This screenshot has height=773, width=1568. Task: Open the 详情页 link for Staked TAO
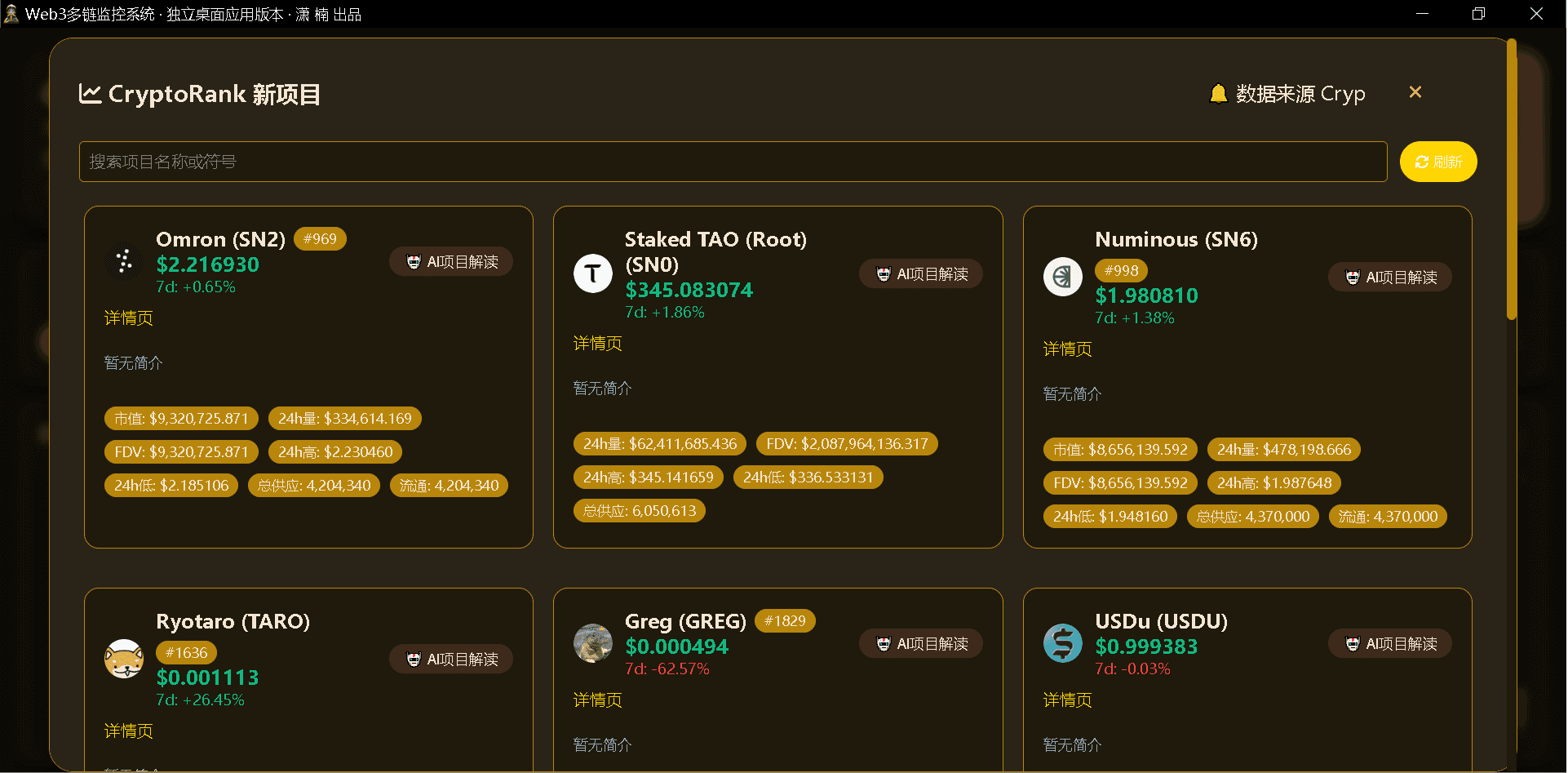pos(597,344)
